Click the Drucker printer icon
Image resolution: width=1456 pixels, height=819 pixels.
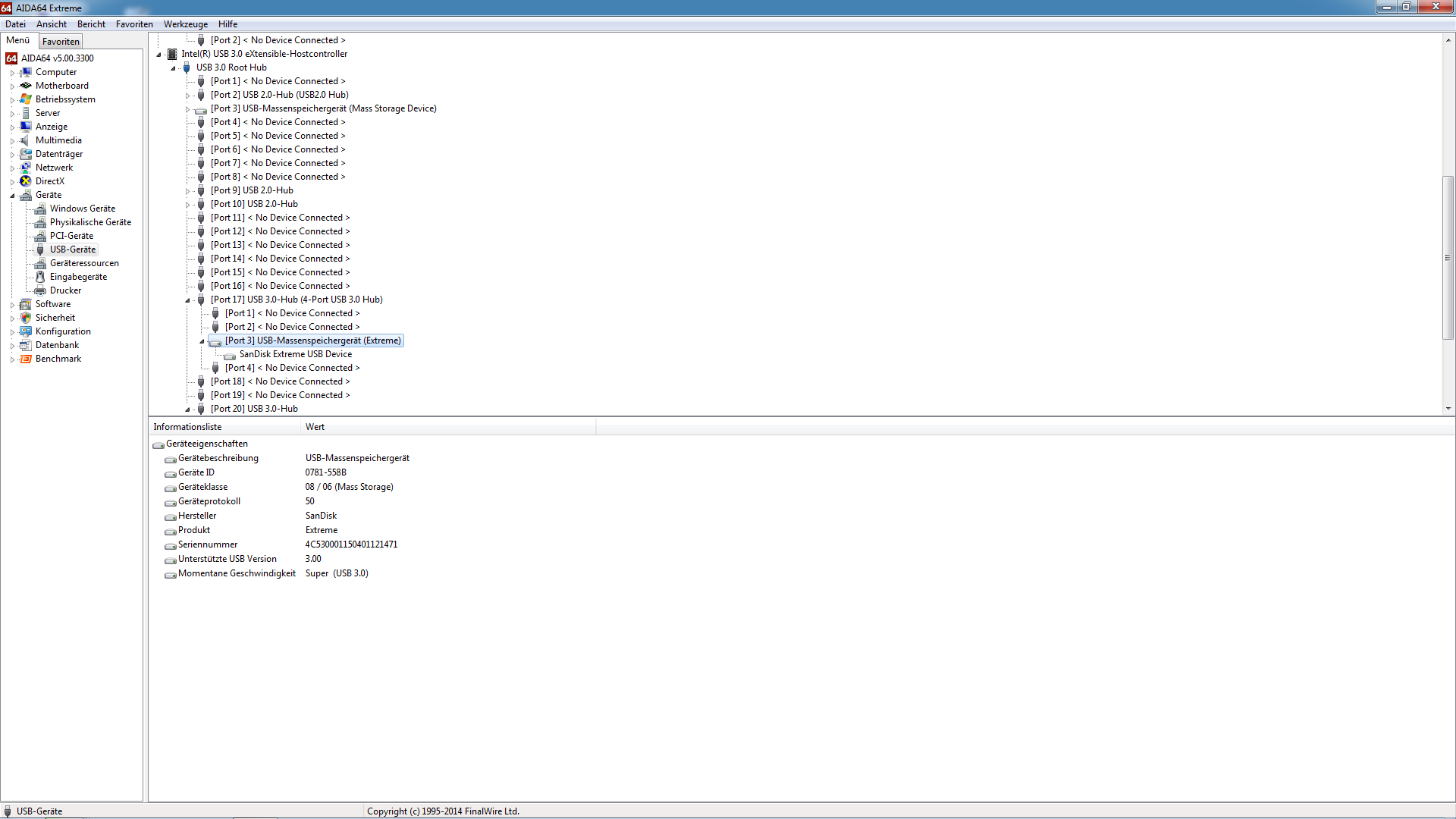point(40,290)
